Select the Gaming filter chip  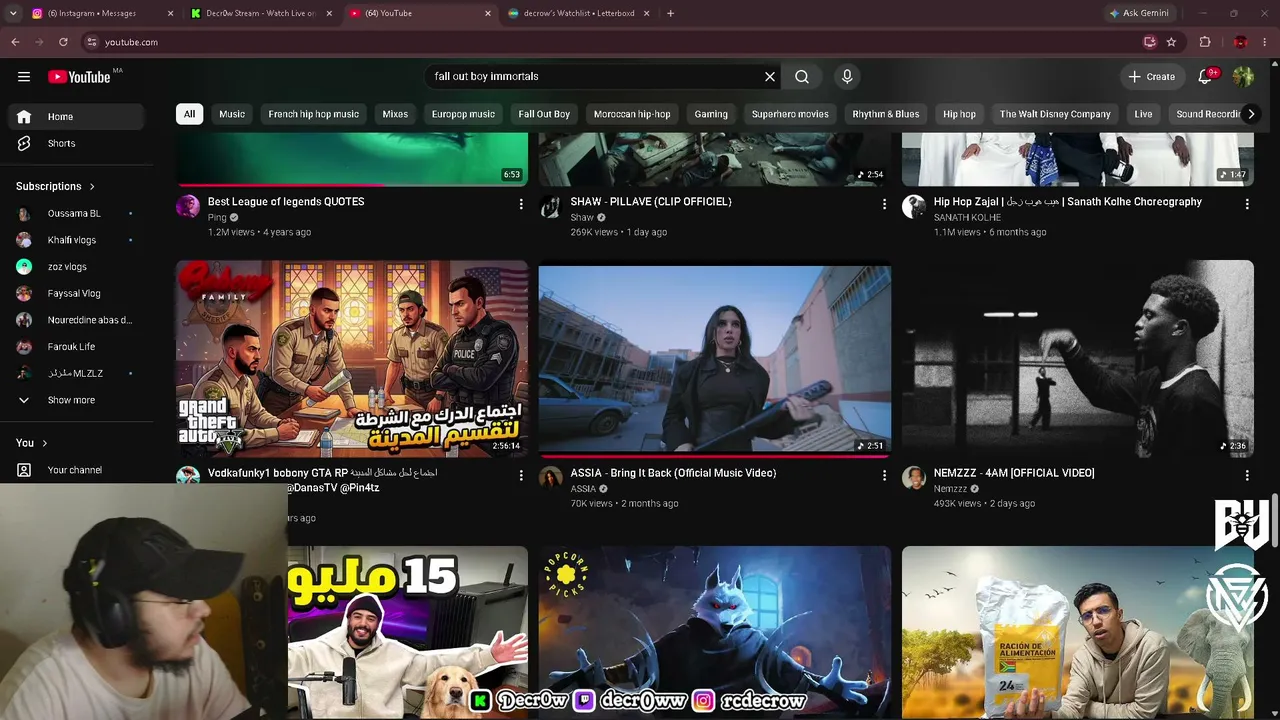(x=711, y=114)
